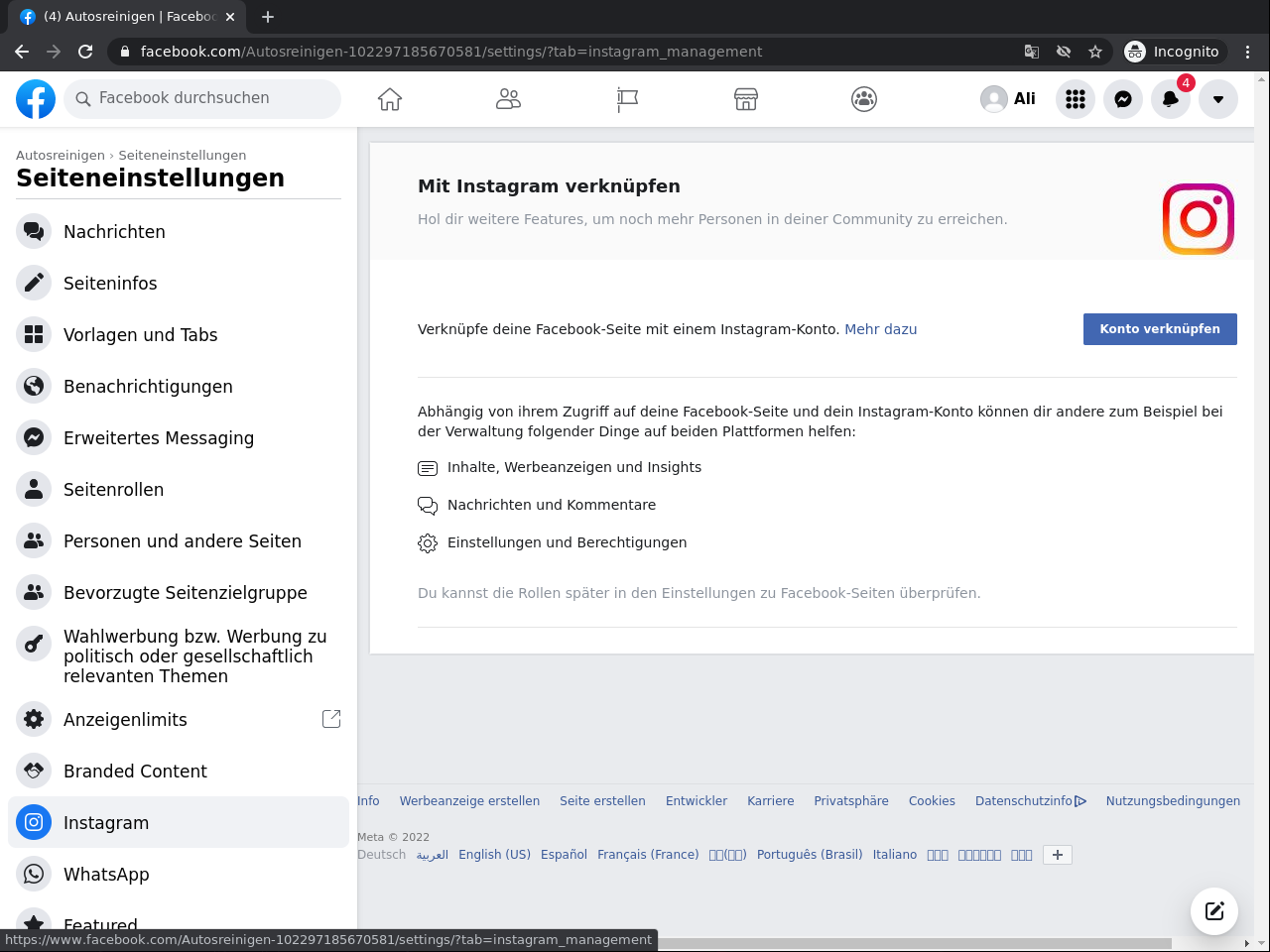Screen dimensions: 1270x952
Task: Click the Facebook durchsuchen search field
Action: click(x=202, y=99)
